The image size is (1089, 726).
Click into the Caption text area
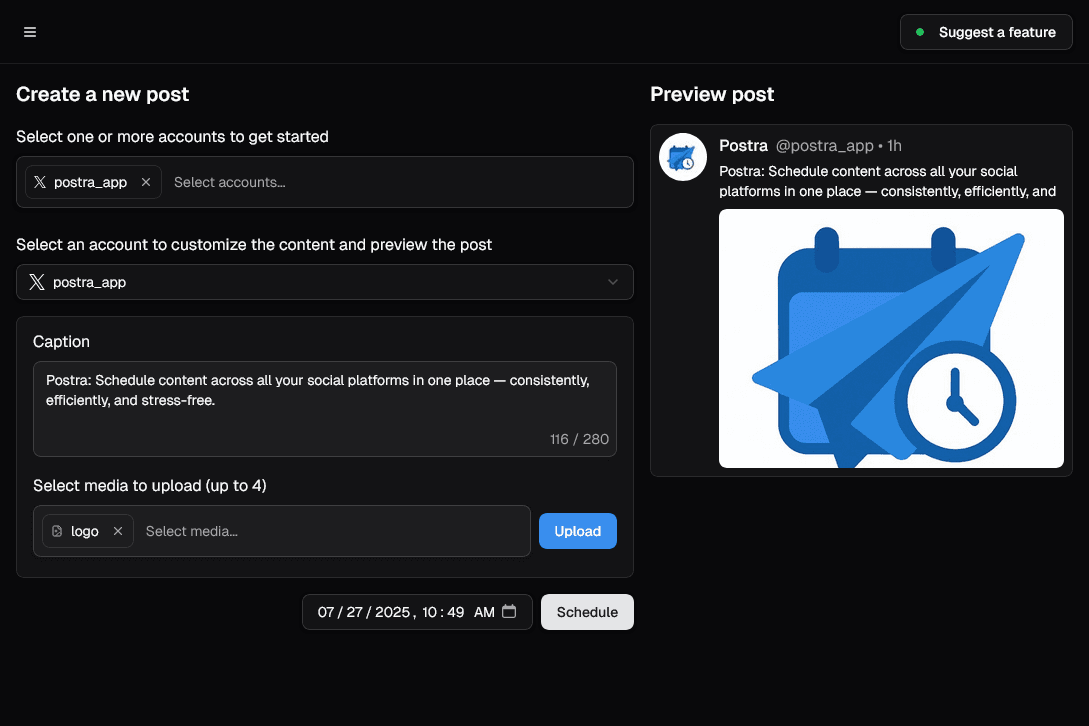click(x=324, y=409)
